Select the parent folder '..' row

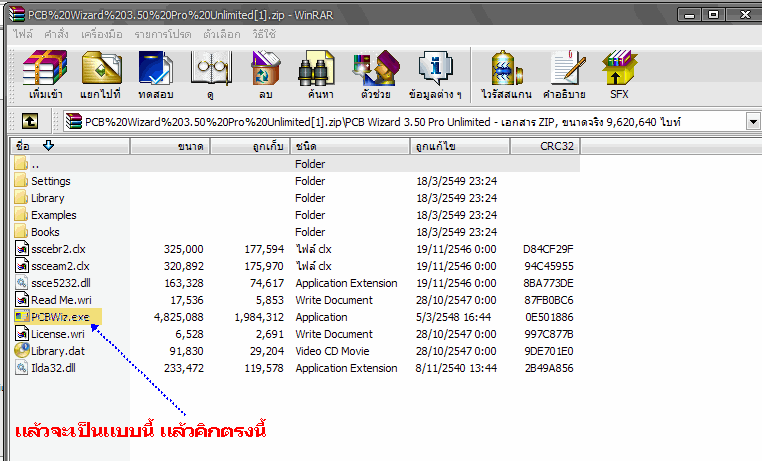295,164
